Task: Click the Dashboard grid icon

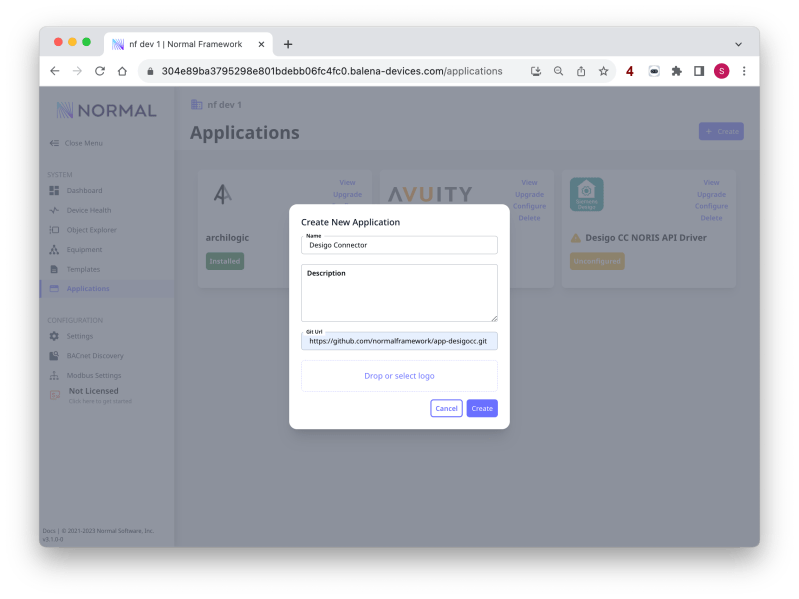Action: [54, 190]
